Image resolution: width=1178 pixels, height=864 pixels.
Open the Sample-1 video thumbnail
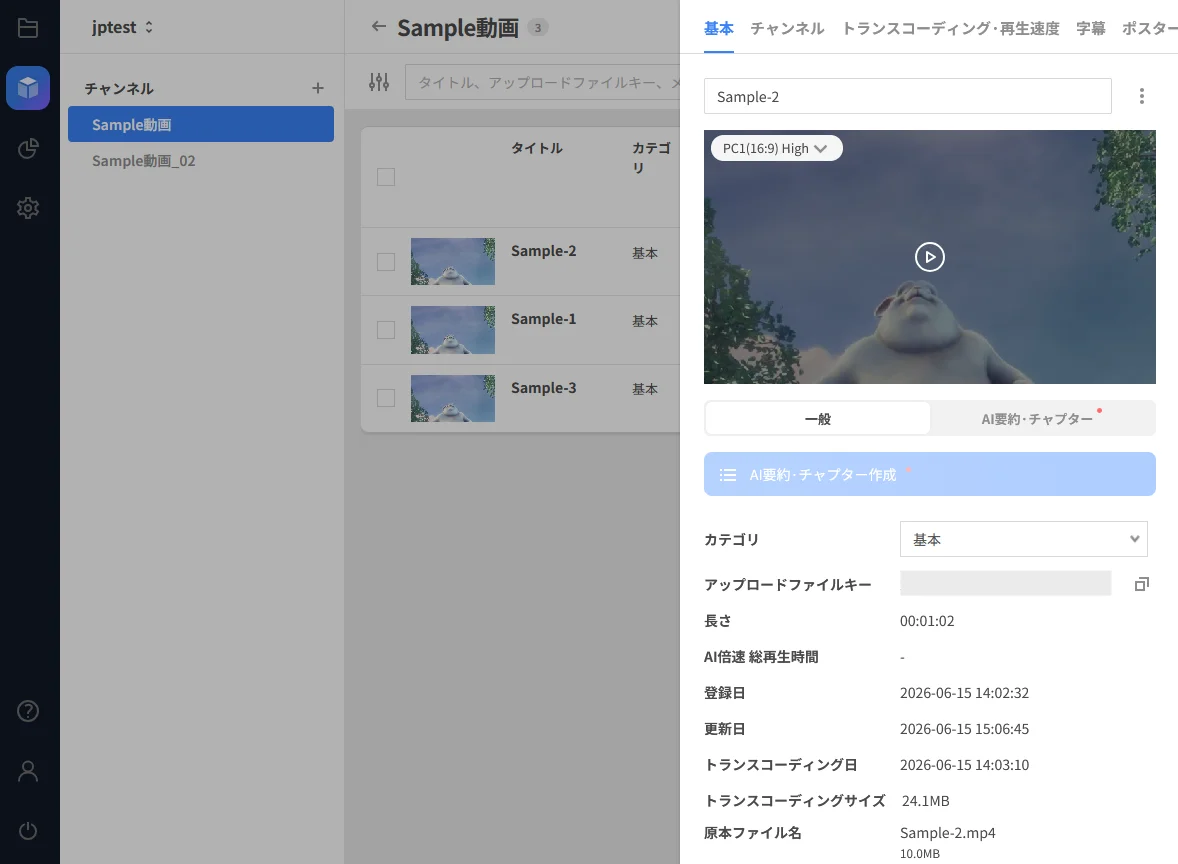(452, 330)
